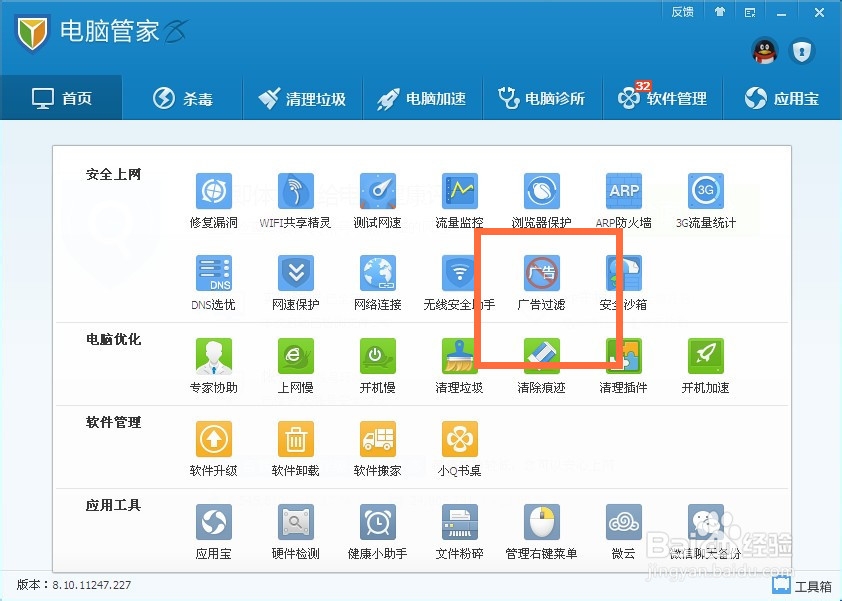Open 流量监控 traffic monitor

point(459,201)
